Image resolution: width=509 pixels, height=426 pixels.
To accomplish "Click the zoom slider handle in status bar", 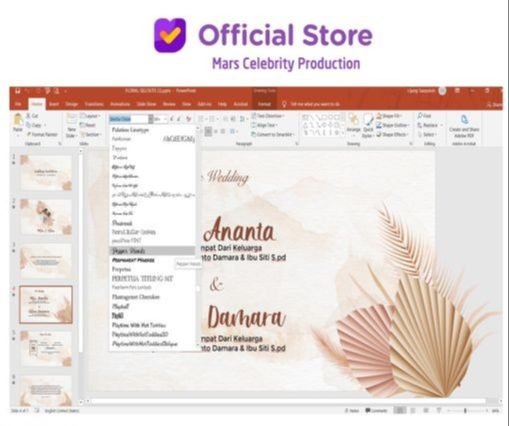I will [x=465, y=411].
